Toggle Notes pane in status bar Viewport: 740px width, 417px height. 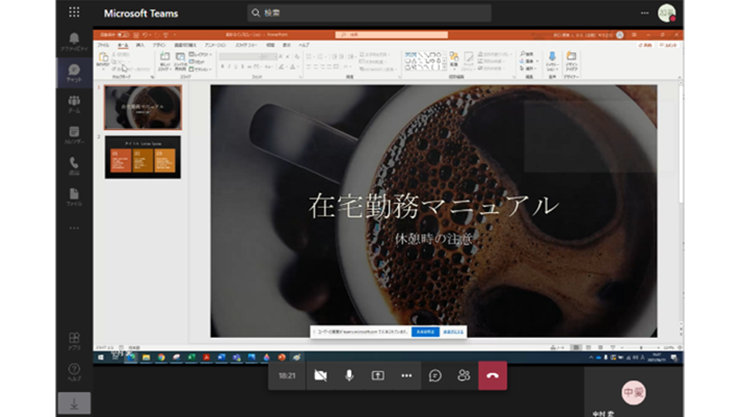pyautogui.click(x=557, y=348)
